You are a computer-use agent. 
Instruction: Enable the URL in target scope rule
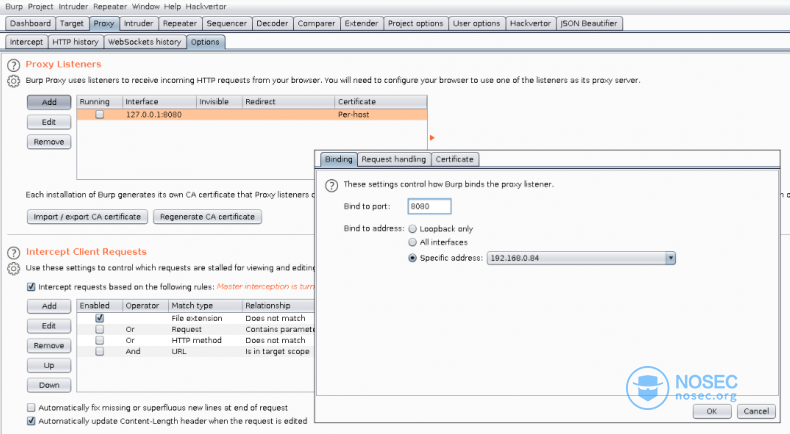100,351
